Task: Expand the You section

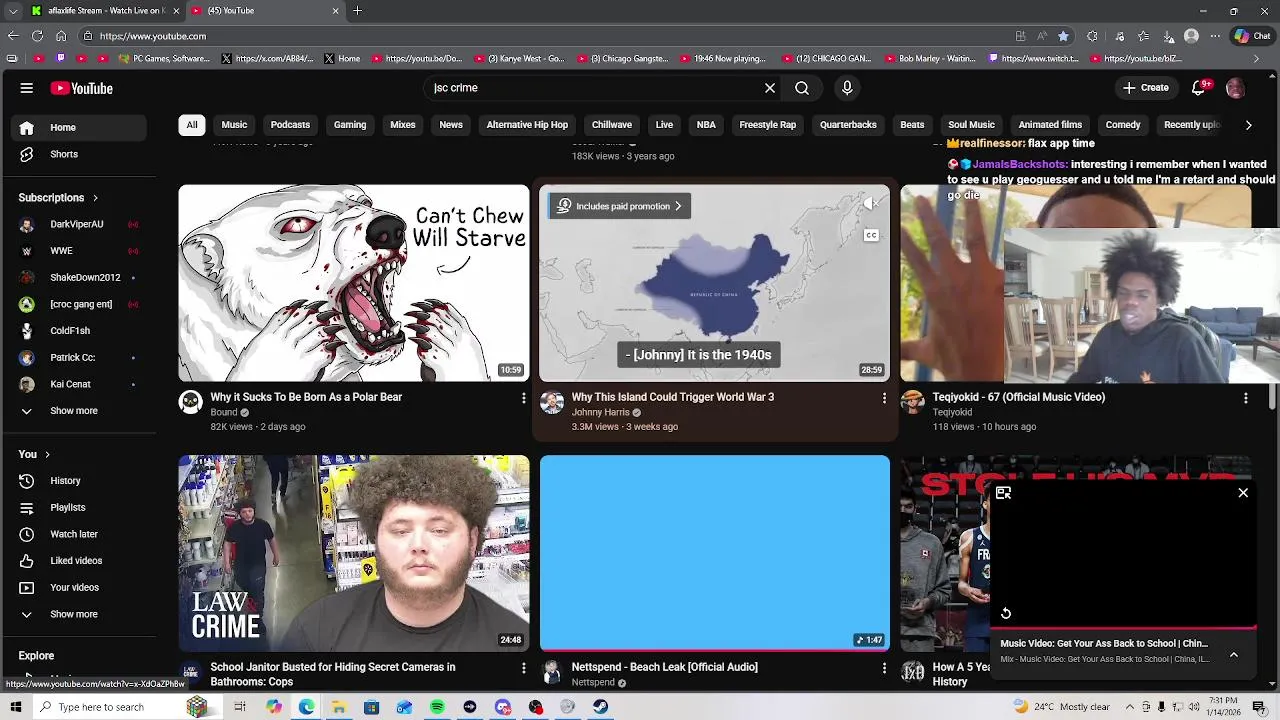Action: (x=34, y=454)
